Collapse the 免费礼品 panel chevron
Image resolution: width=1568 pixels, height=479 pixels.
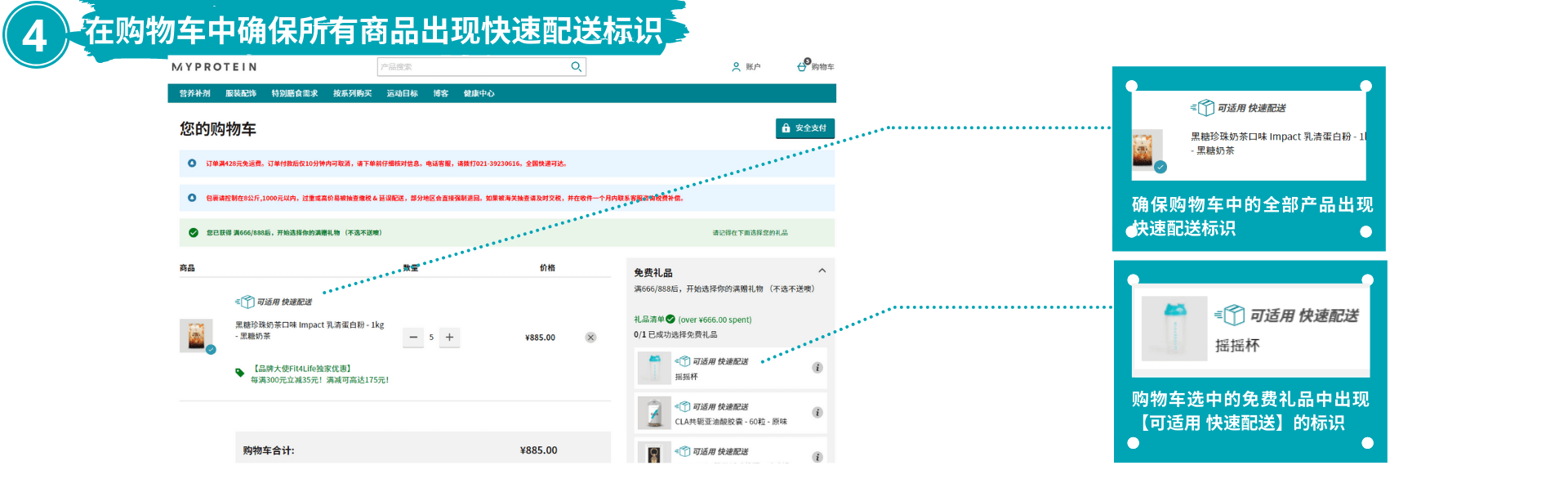(x=822, y=271)
